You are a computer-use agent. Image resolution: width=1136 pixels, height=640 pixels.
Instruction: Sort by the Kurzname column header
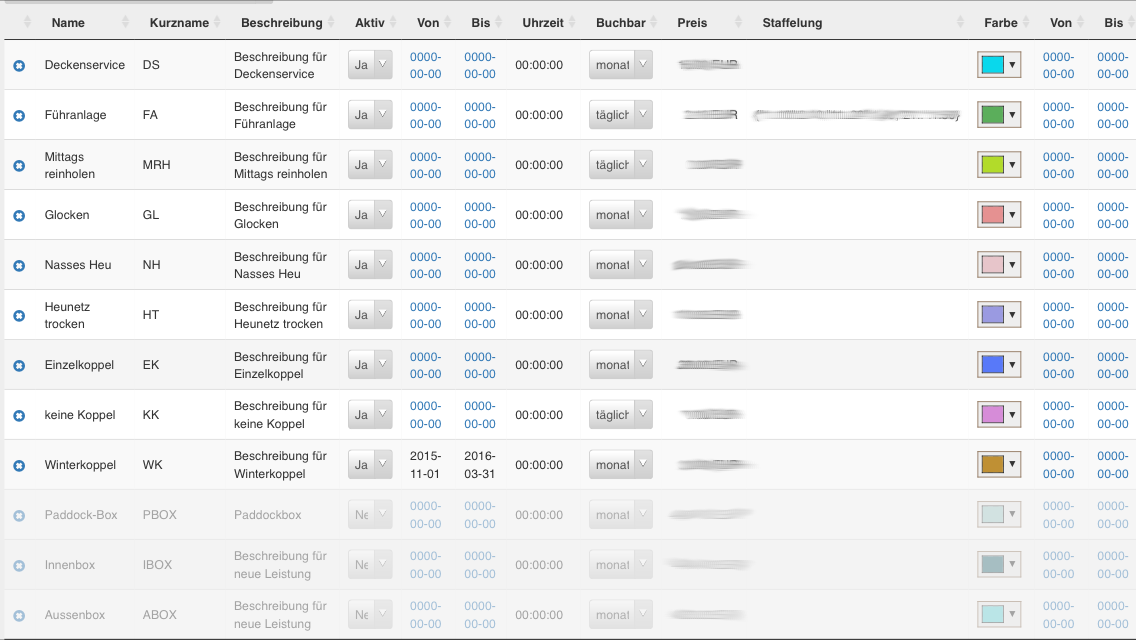click(x=179, y=22)
